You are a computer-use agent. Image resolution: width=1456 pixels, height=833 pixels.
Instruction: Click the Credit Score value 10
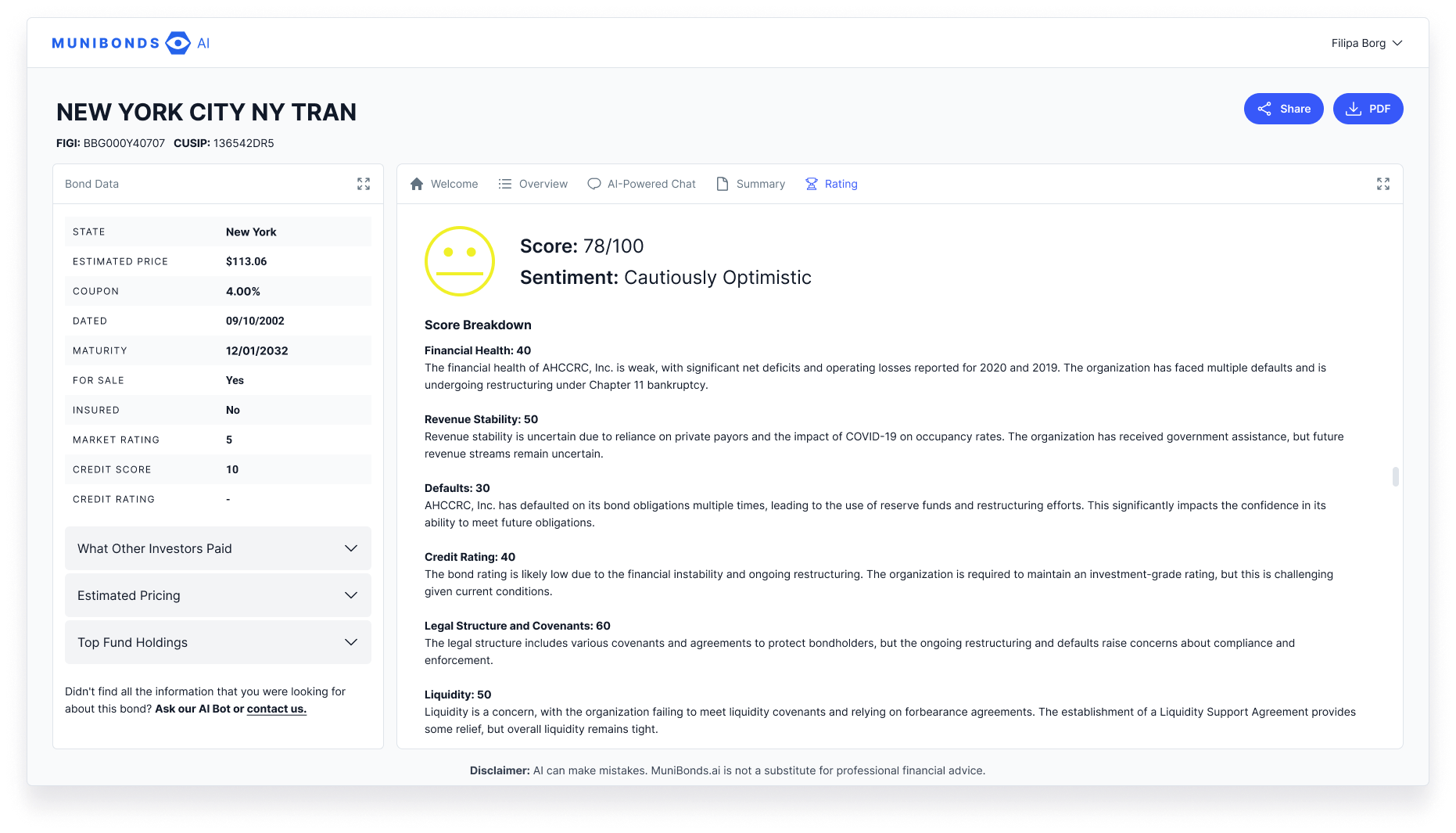pyautogui.click(x=232, y=469)
